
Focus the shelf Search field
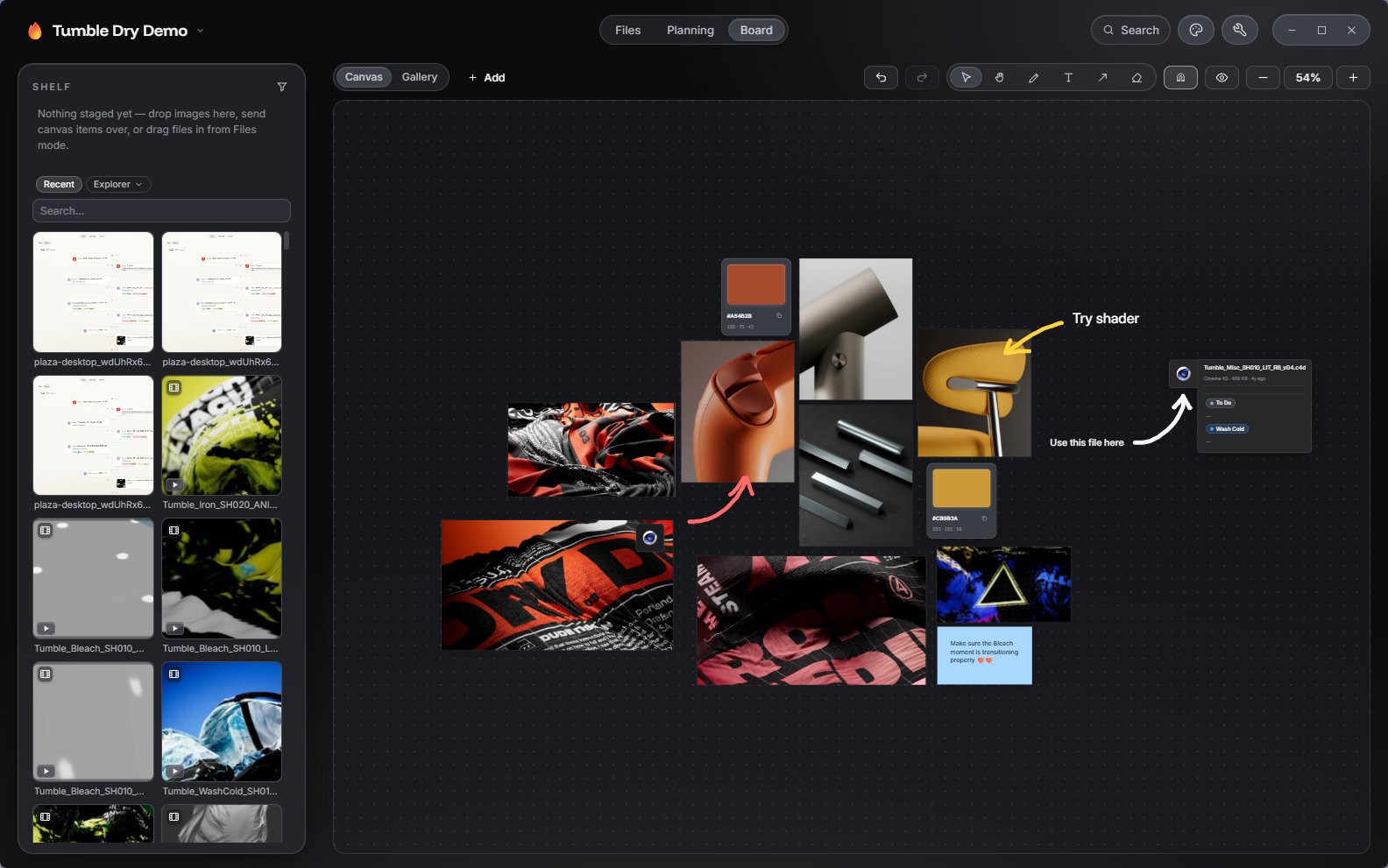click(x=161, y=211)
